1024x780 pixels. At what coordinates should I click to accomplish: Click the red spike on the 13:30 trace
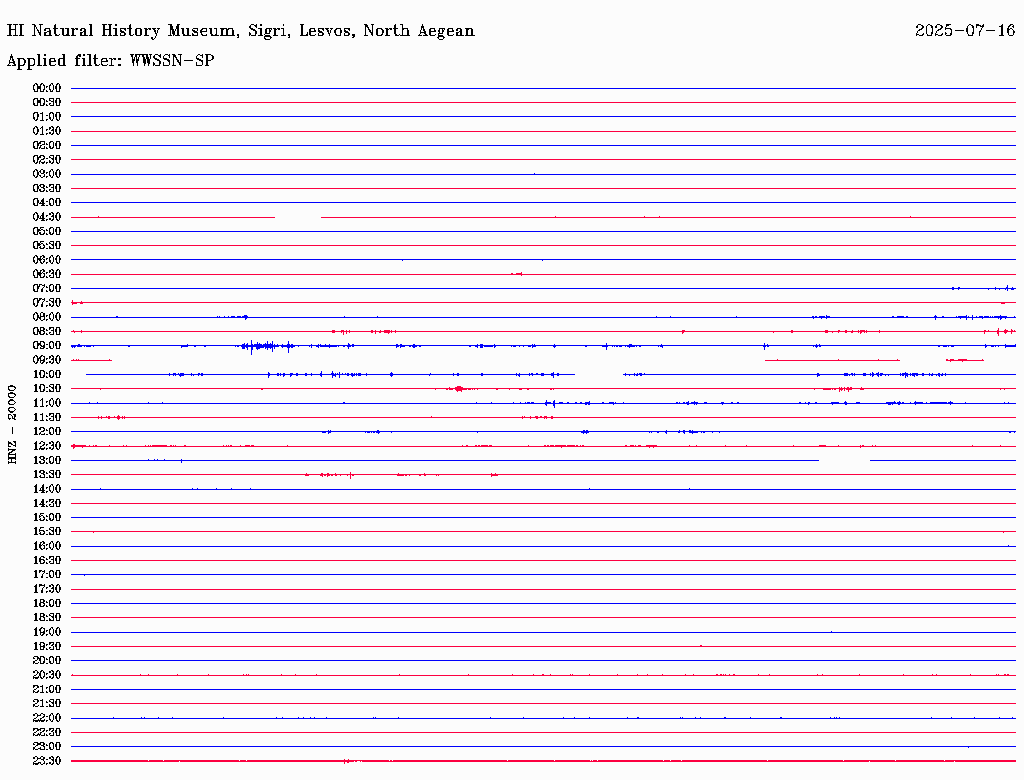(351, 475)
